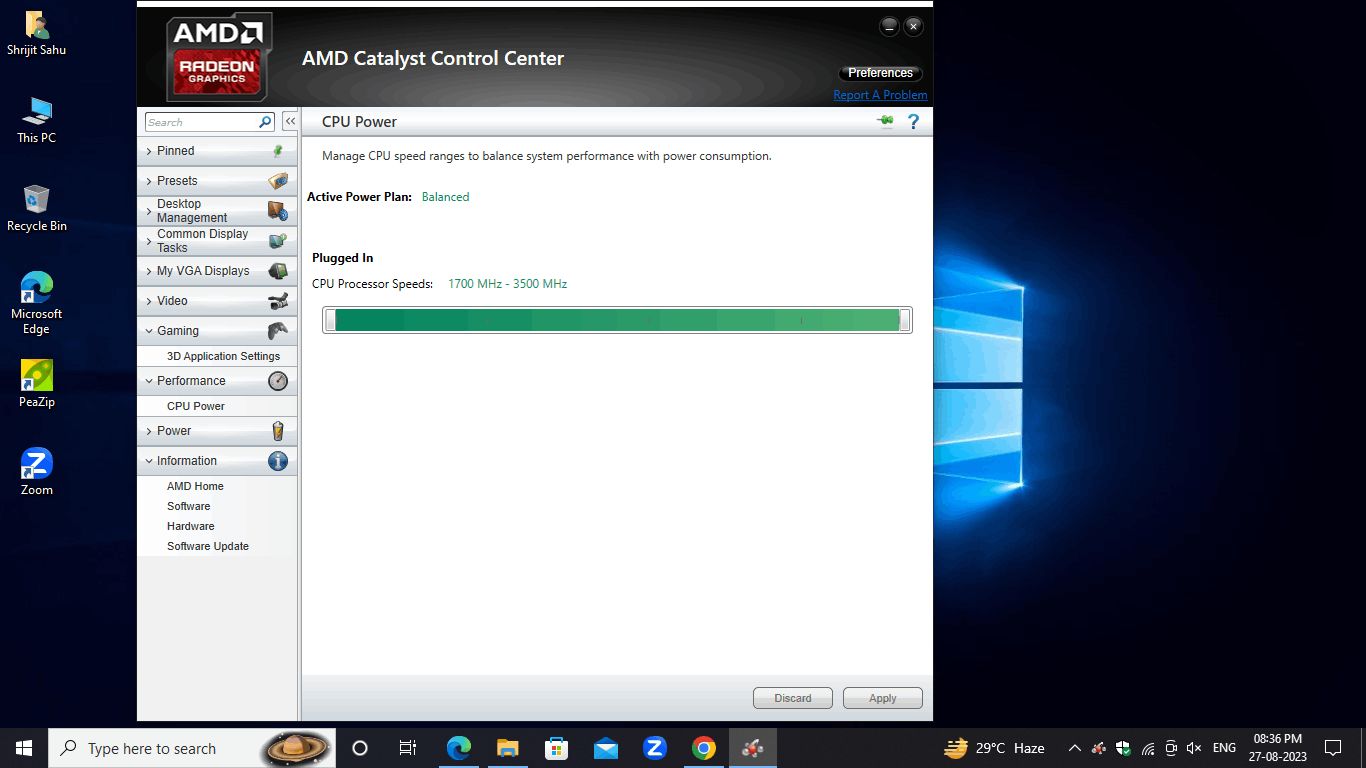Open Recycle Bin desktop icon
Screen dimensions: 1366x768
click(37, 208)
